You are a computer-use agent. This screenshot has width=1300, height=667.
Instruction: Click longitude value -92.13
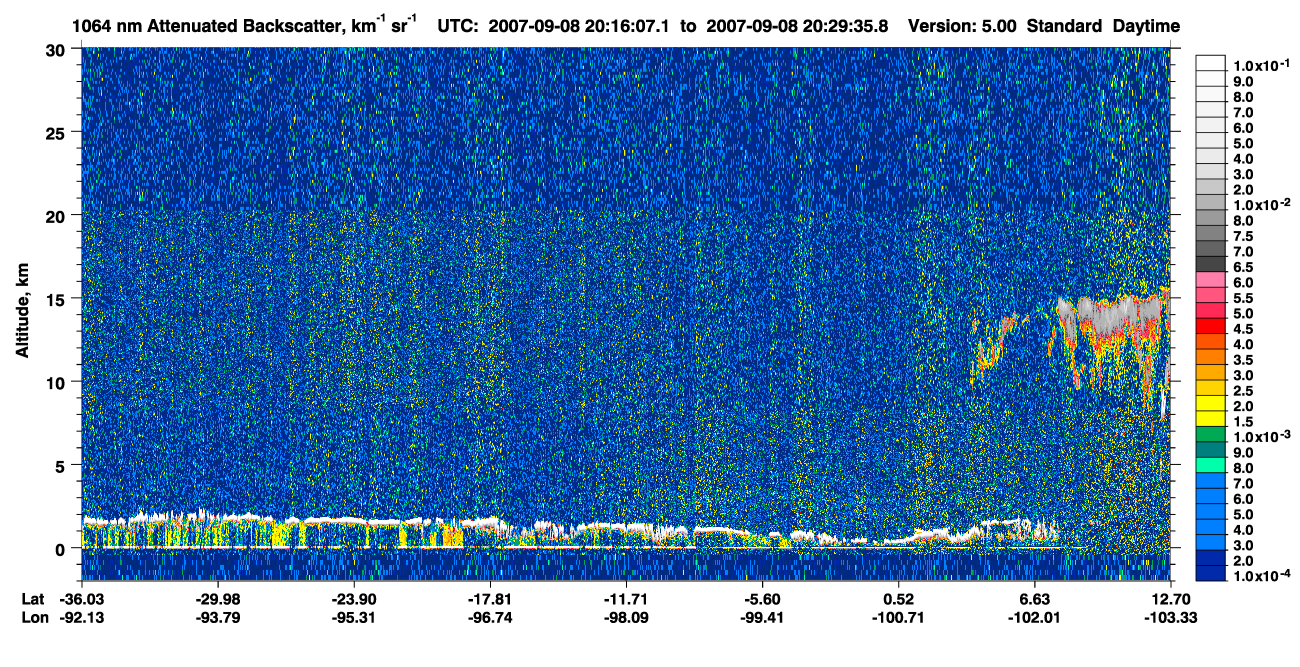click(82, 617)
